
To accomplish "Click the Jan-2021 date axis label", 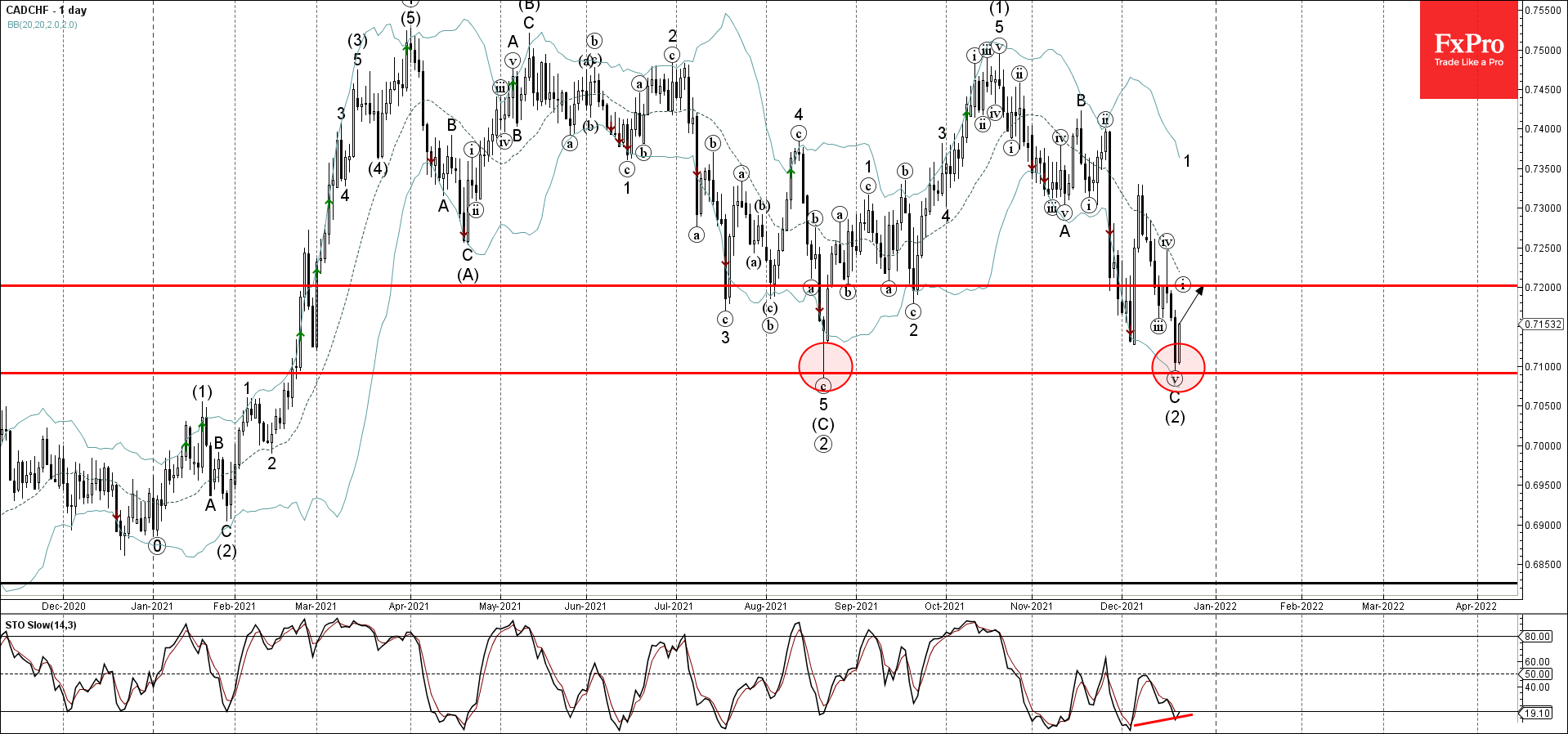I will 152,606.
